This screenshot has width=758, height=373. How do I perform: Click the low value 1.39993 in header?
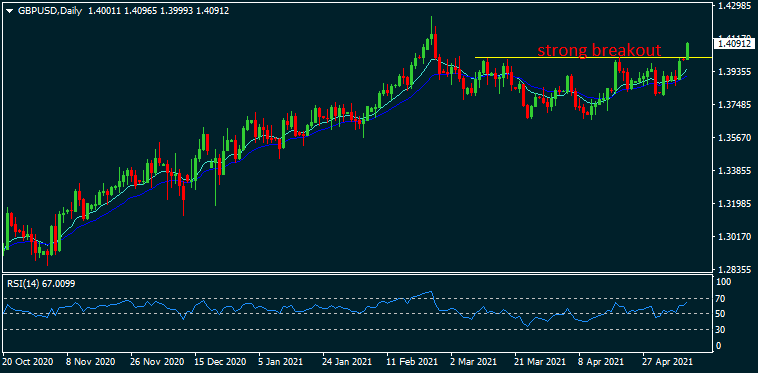point(176,11)
